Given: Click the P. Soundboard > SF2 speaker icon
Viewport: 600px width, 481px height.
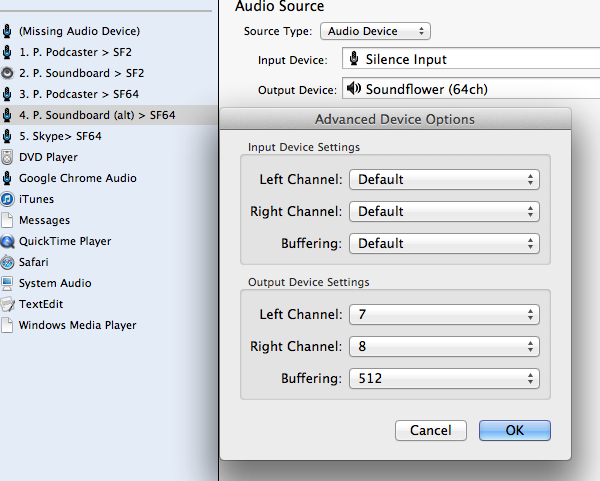Looking at the screenshot, I should [7, 73].
